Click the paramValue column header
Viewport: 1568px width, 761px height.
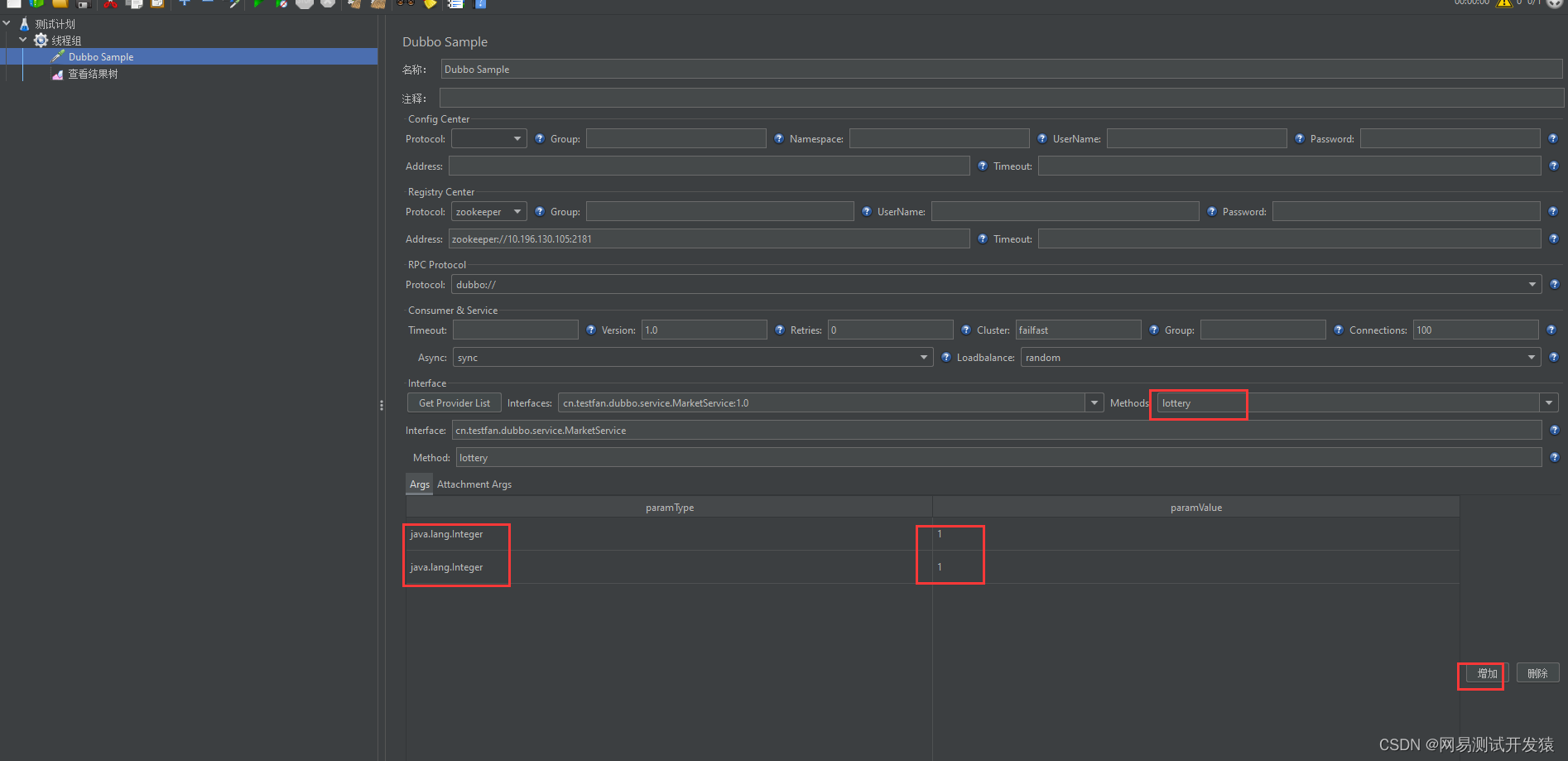(1196, 508)
